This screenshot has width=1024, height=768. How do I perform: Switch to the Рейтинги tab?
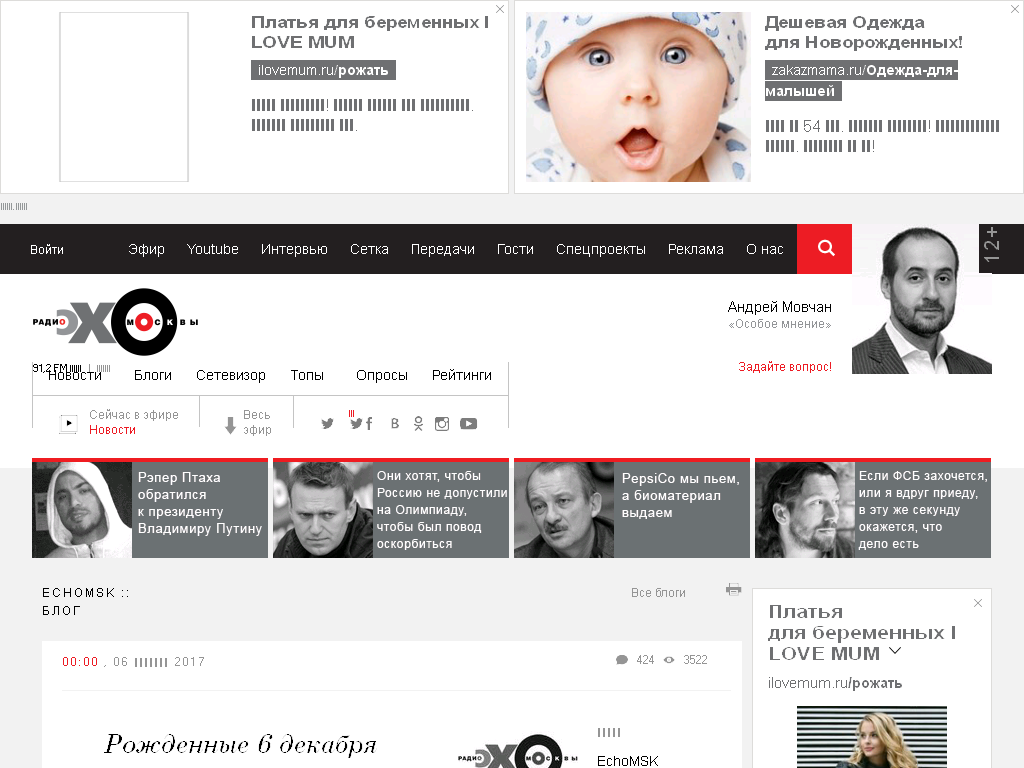coord(462,376)
